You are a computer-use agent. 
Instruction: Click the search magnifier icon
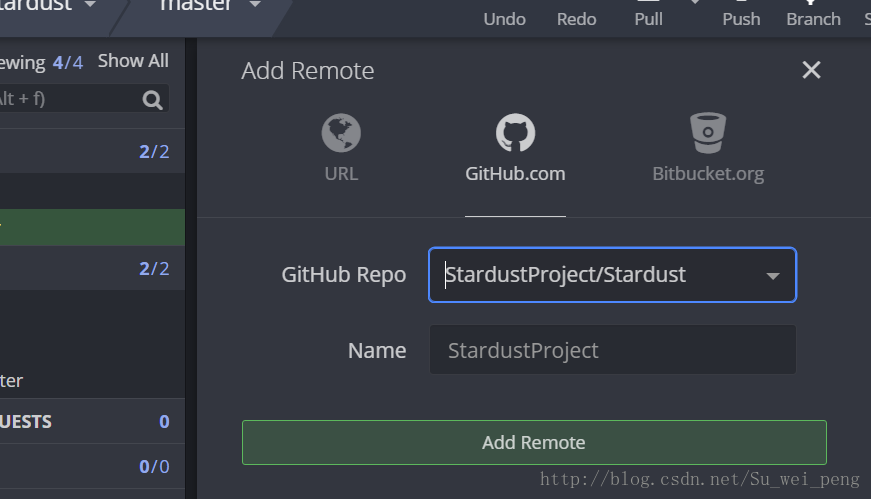coord(152,99)
